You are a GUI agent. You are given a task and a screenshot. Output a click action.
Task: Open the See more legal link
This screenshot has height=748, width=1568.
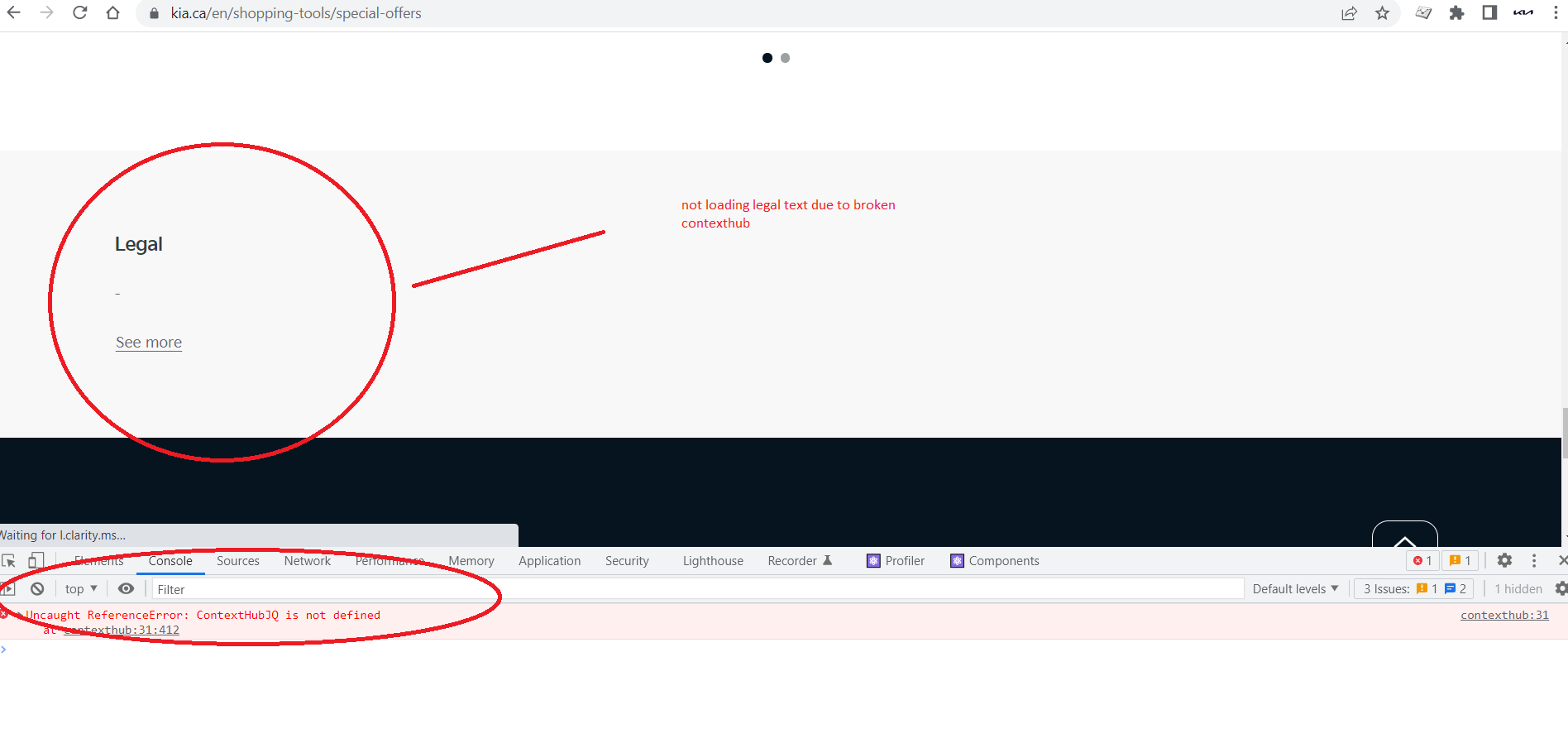(x=148, y=342)
